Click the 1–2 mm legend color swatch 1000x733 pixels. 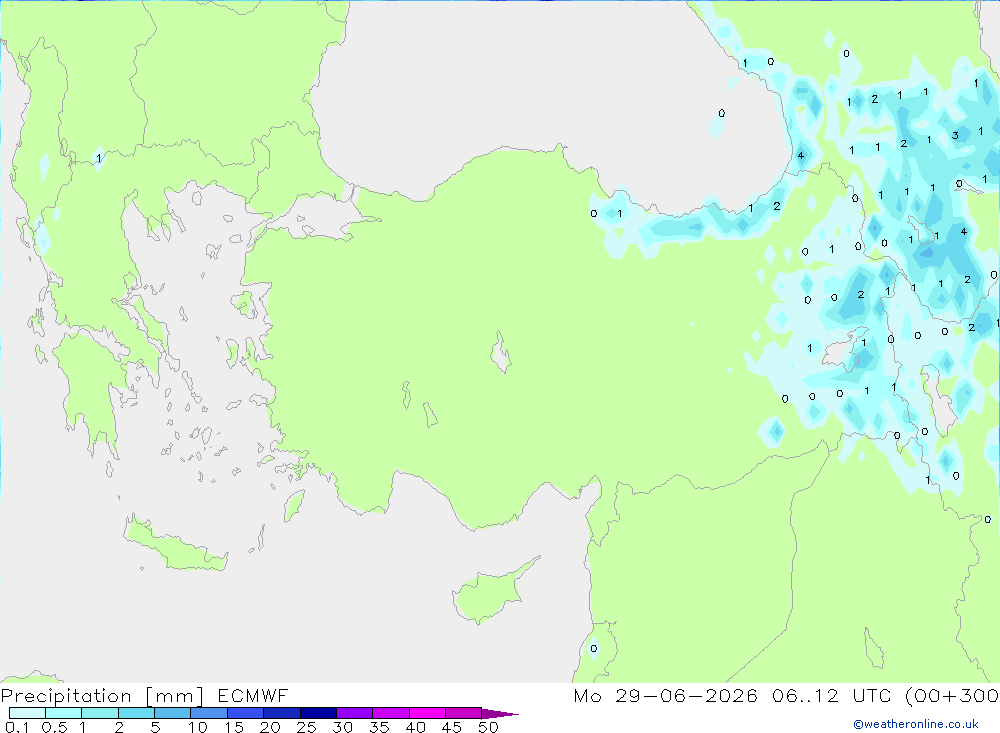(99, 713)
